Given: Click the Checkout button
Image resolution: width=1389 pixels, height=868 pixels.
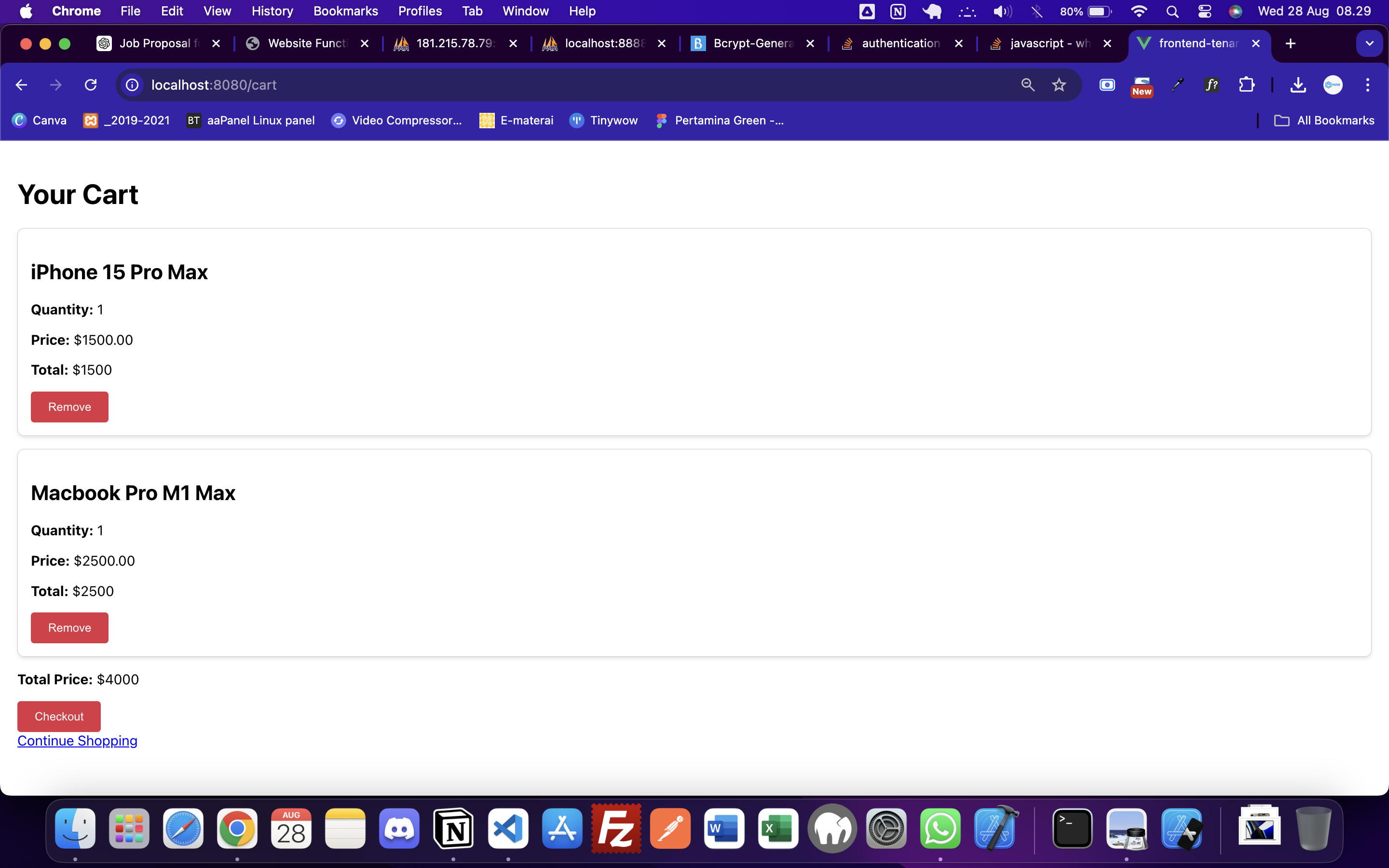Looking at the screenshot, I should coord(59,717).
